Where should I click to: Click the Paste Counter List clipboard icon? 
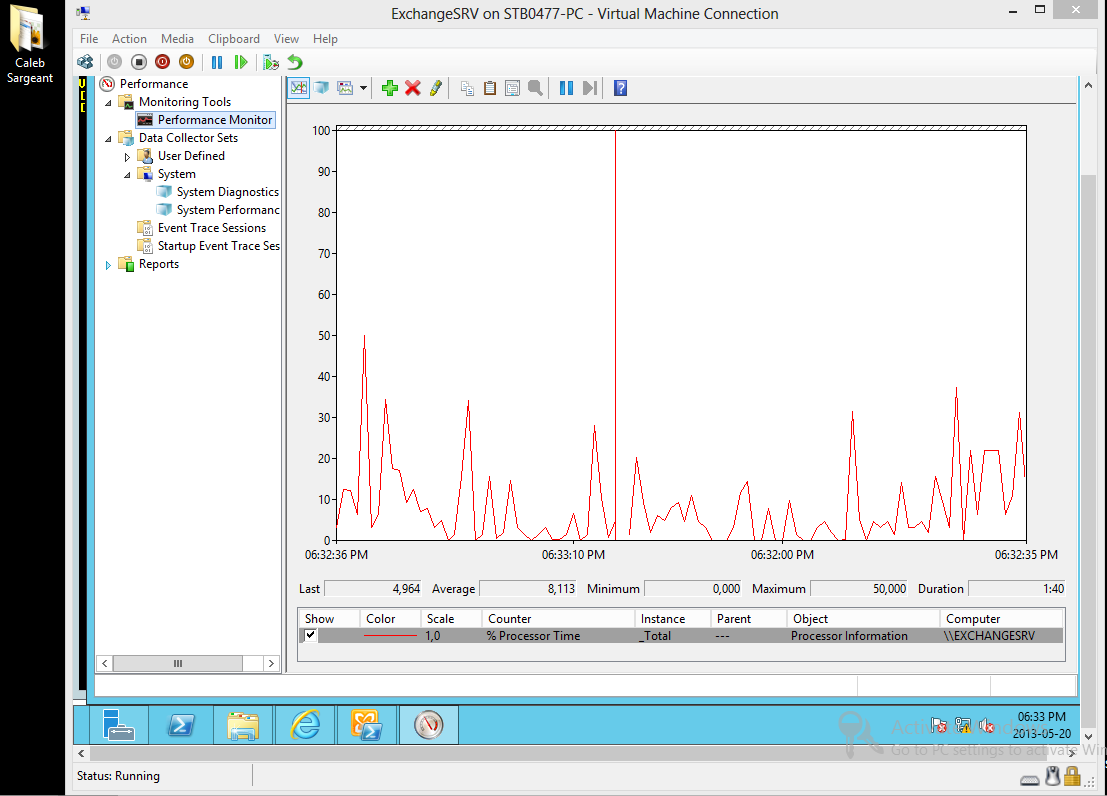pyautogui.click(x=490, y=88)
